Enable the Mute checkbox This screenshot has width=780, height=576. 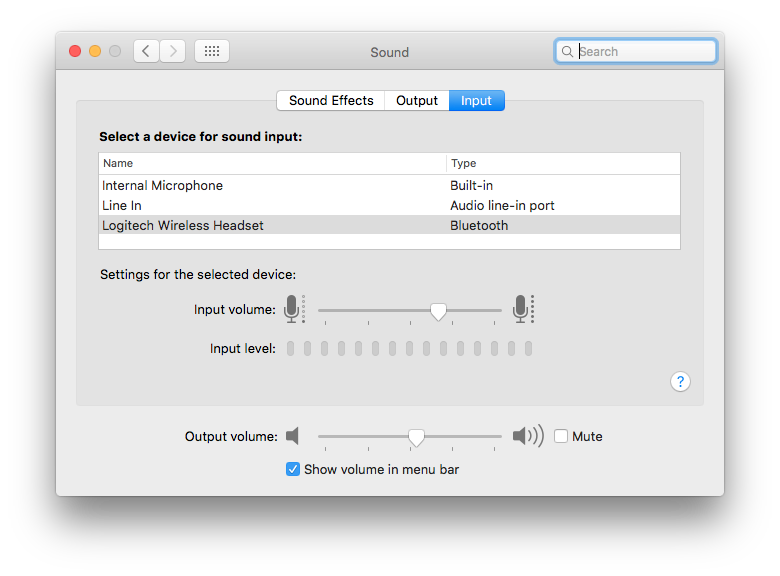(x=561, y=436)
